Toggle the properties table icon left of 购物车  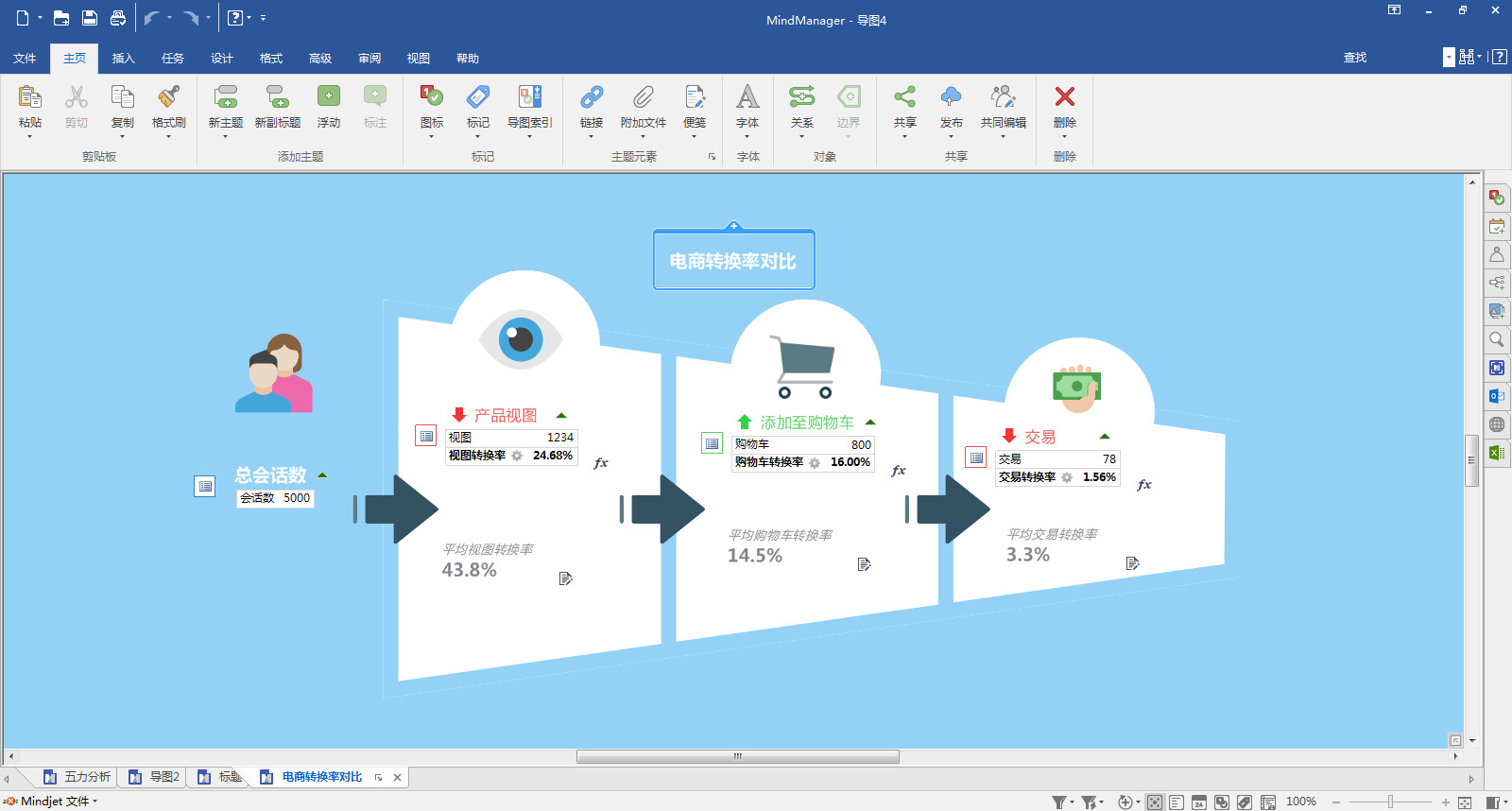712,442
